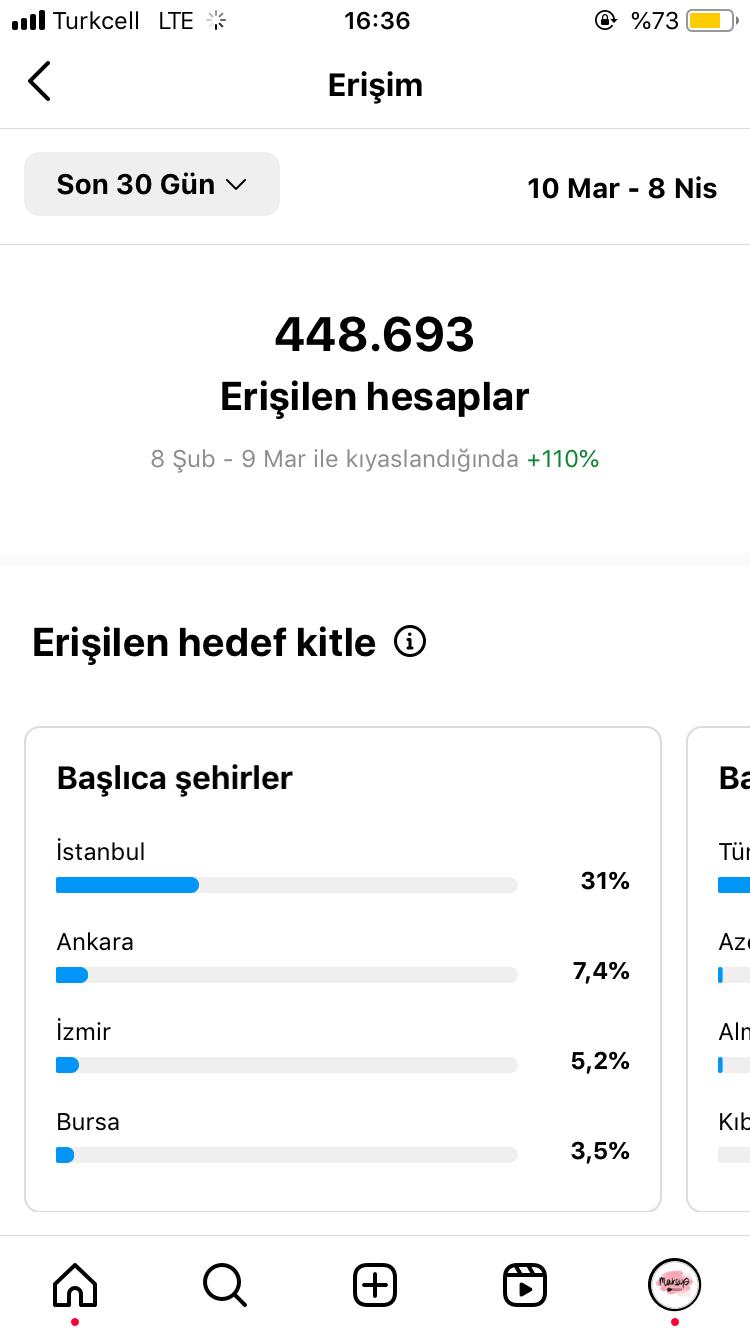Open the Reels icon
Viewport: 750px width, 1334px height.
coord(525,1284)
